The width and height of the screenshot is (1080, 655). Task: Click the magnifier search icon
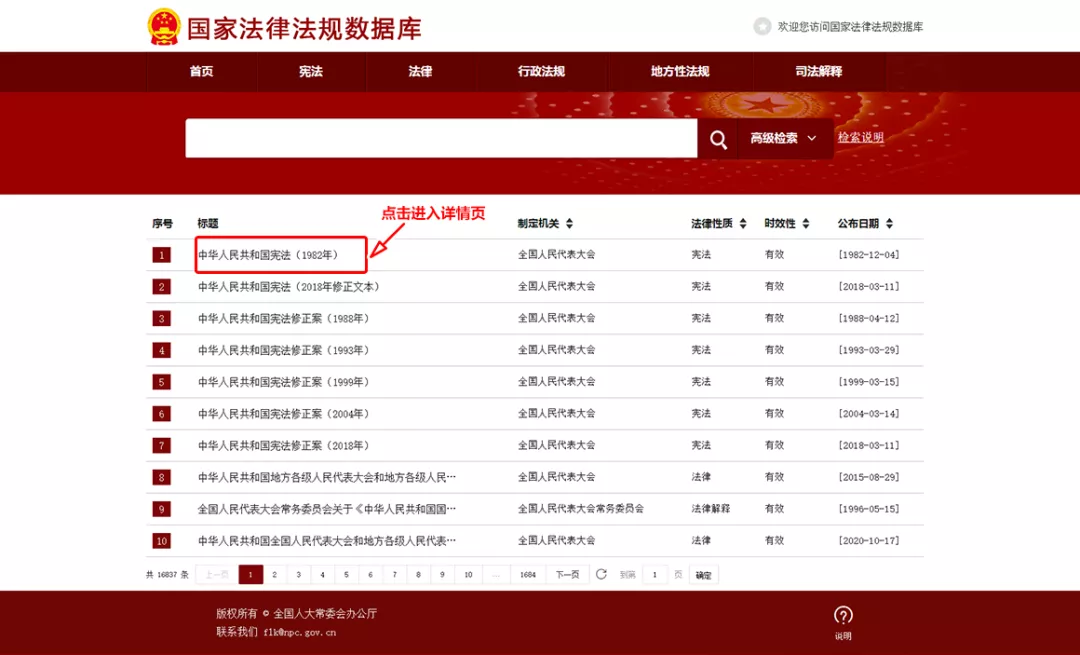click(x=718, y=139)
